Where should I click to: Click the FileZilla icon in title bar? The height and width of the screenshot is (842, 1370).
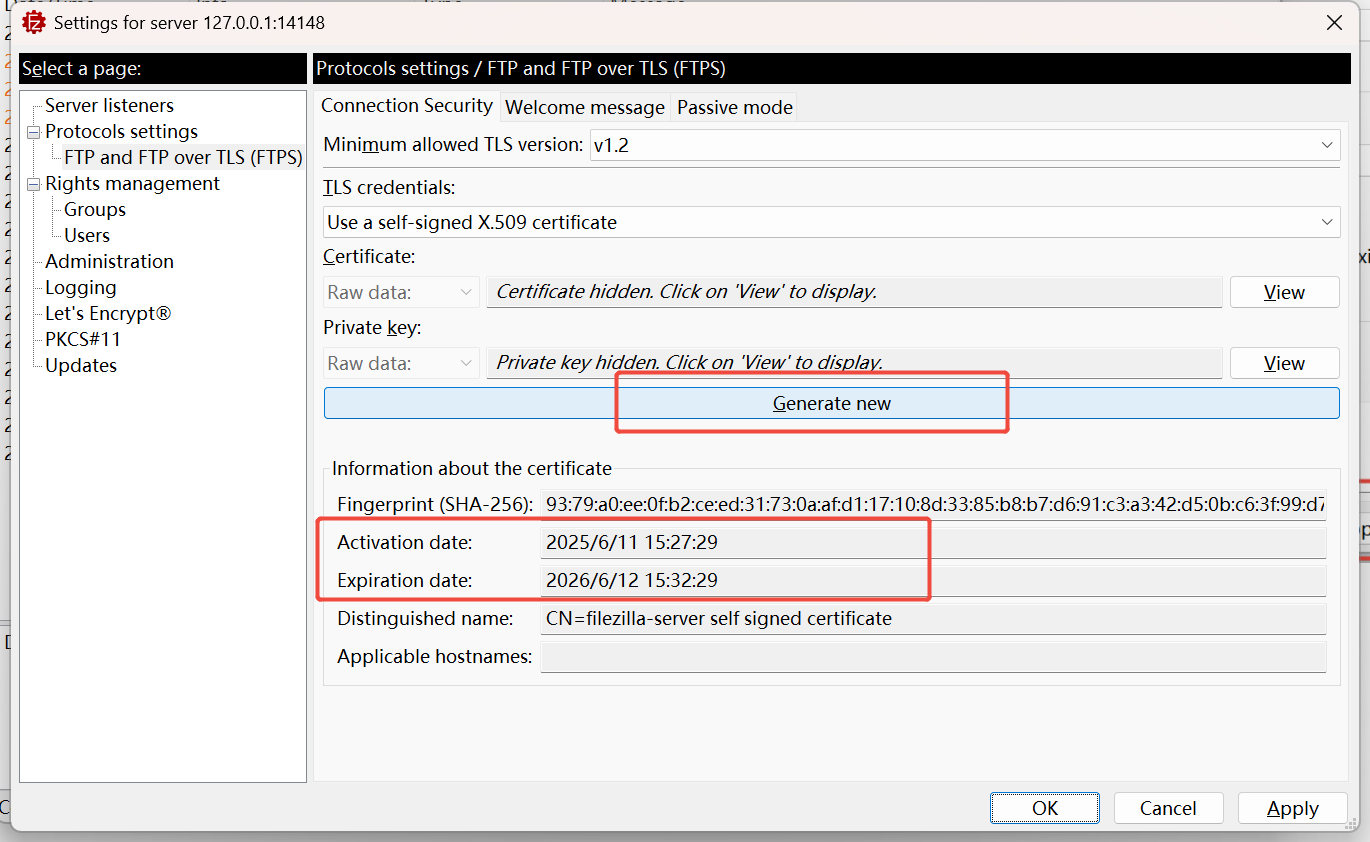pos(34,22)
